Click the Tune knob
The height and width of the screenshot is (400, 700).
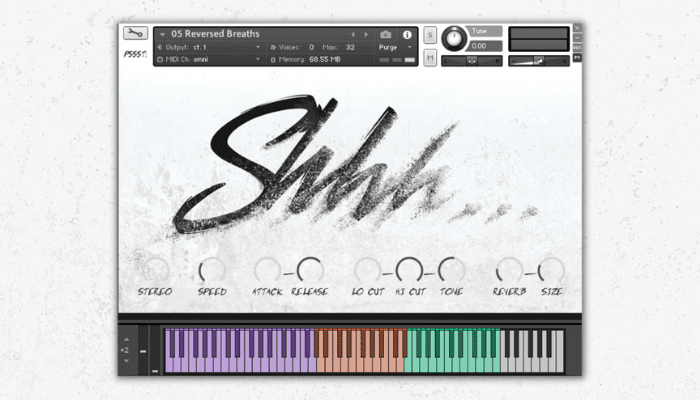[454, 38]
